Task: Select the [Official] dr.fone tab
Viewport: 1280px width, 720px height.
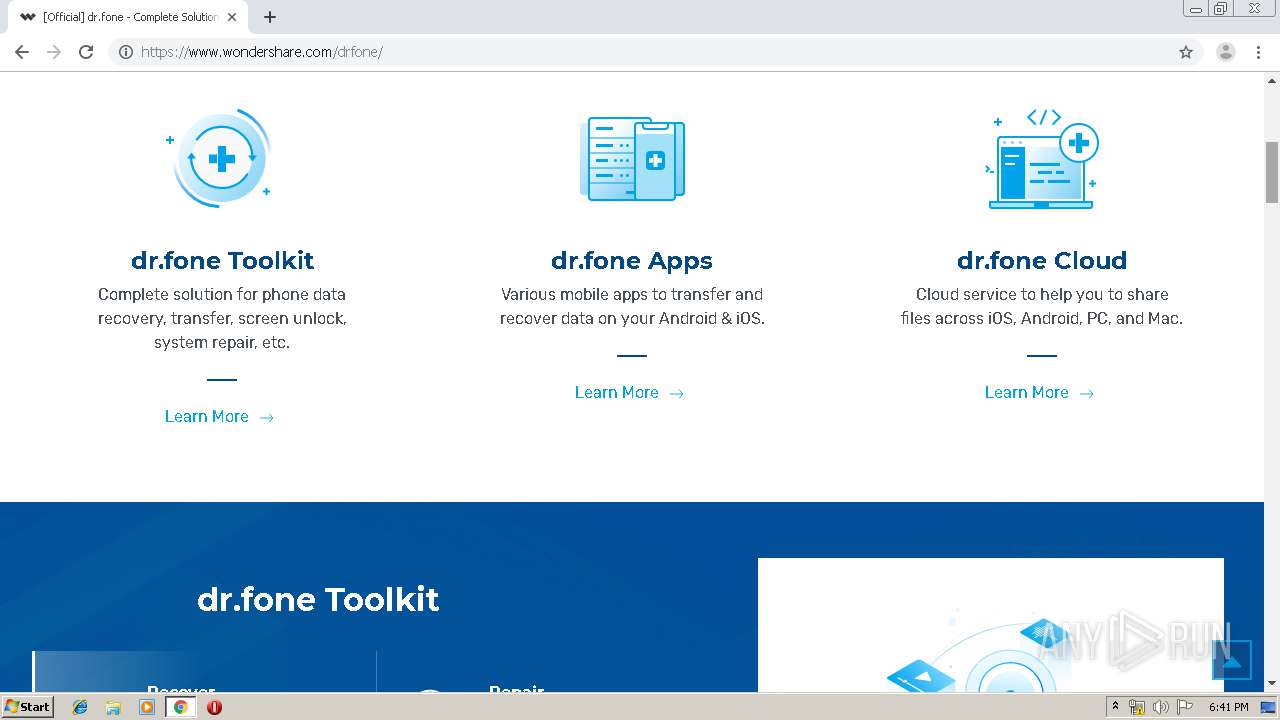Action: 128,17
